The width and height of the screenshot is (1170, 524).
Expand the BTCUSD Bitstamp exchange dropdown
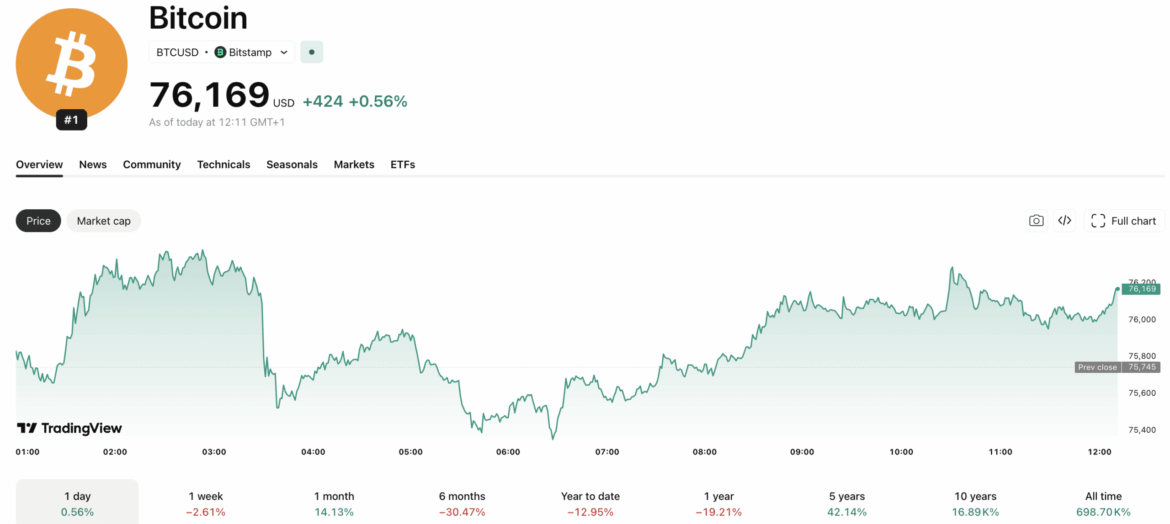click(x=222, y=52)
